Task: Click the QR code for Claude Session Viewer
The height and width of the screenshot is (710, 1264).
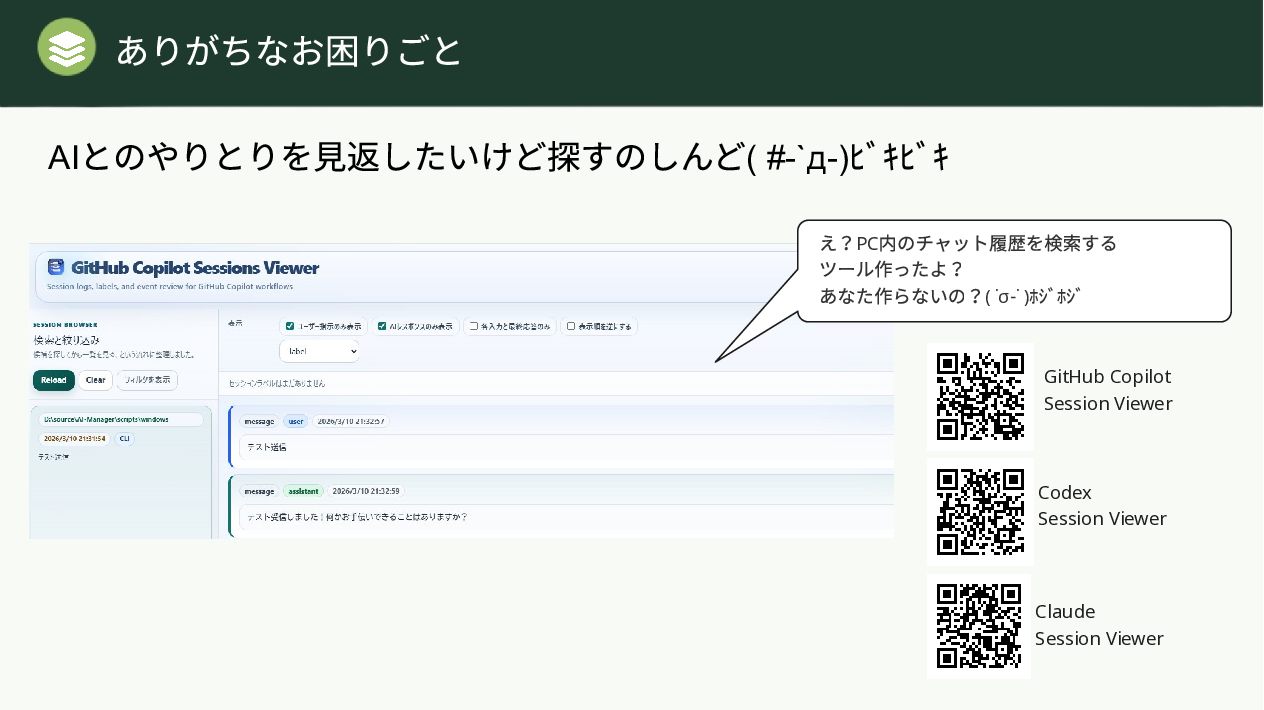Action: [979, 626]
